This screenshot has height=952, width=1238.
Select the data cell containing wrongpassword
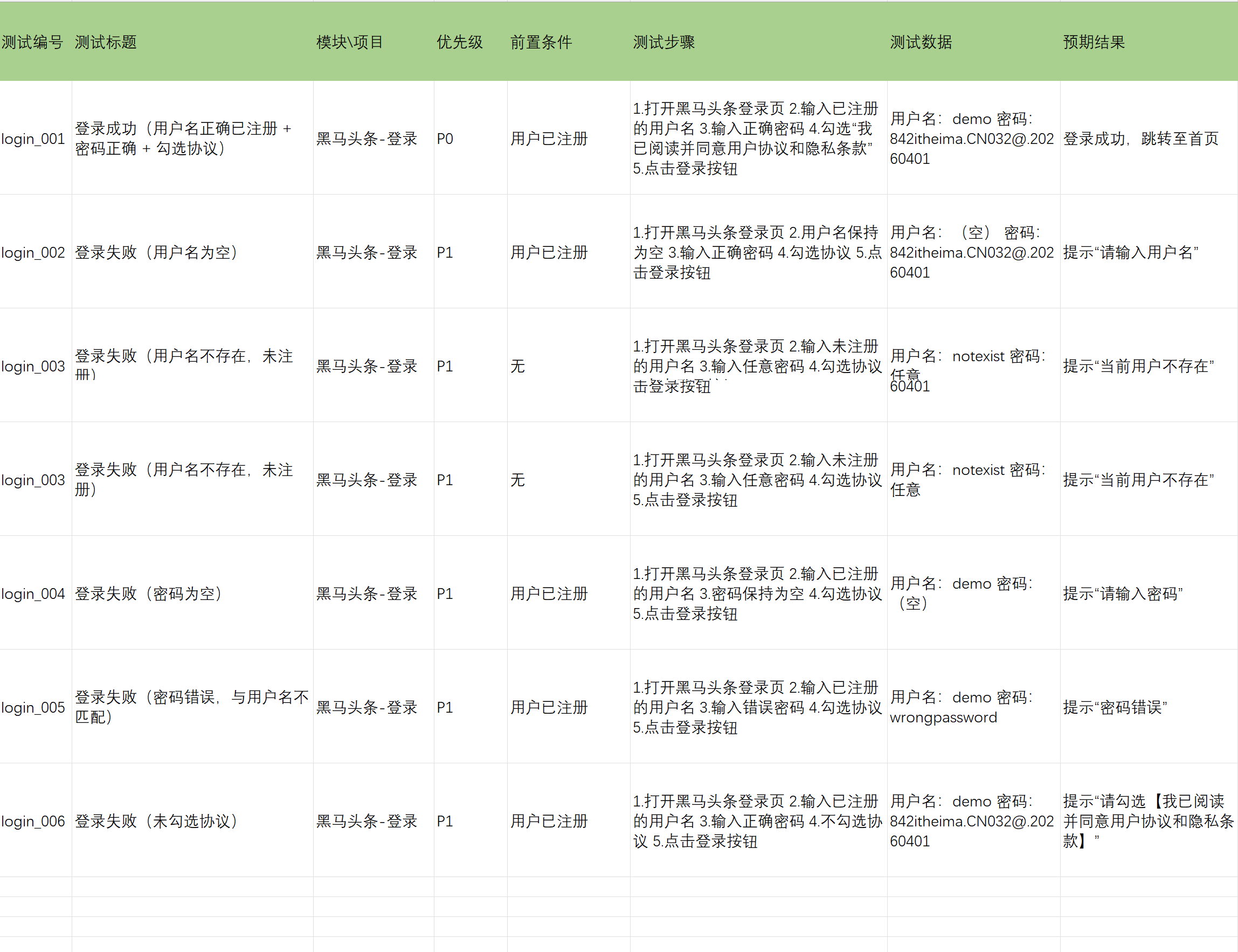pyautogui.click(x=974, y=707)
